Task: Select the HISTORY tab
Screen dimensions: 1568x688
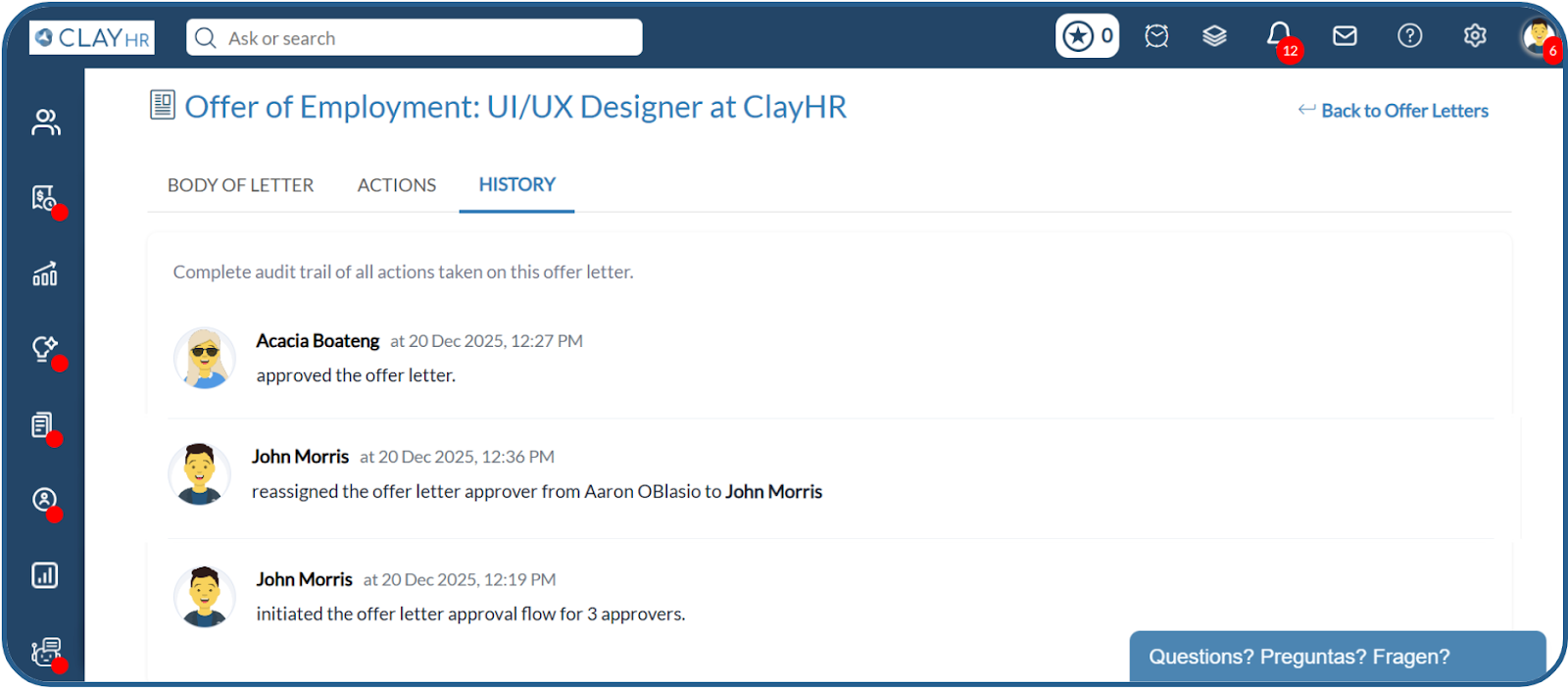Action: [517, 184]
